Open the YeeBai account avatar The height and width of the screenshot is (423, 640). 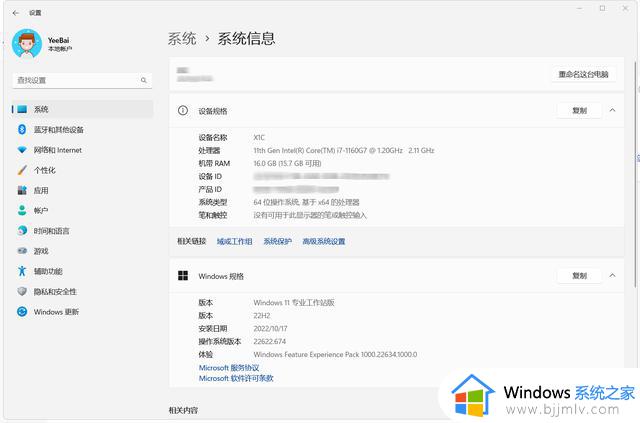pos(27,44)
